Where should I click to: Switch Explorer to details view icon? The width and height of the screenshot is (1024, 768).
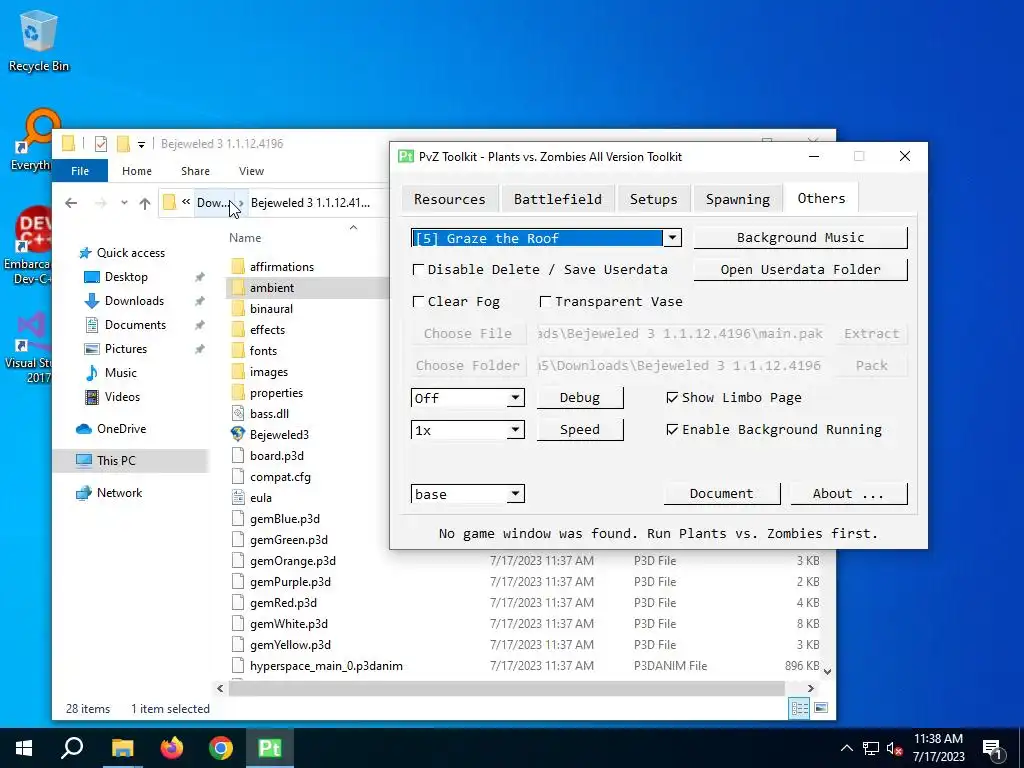[799, 708]
